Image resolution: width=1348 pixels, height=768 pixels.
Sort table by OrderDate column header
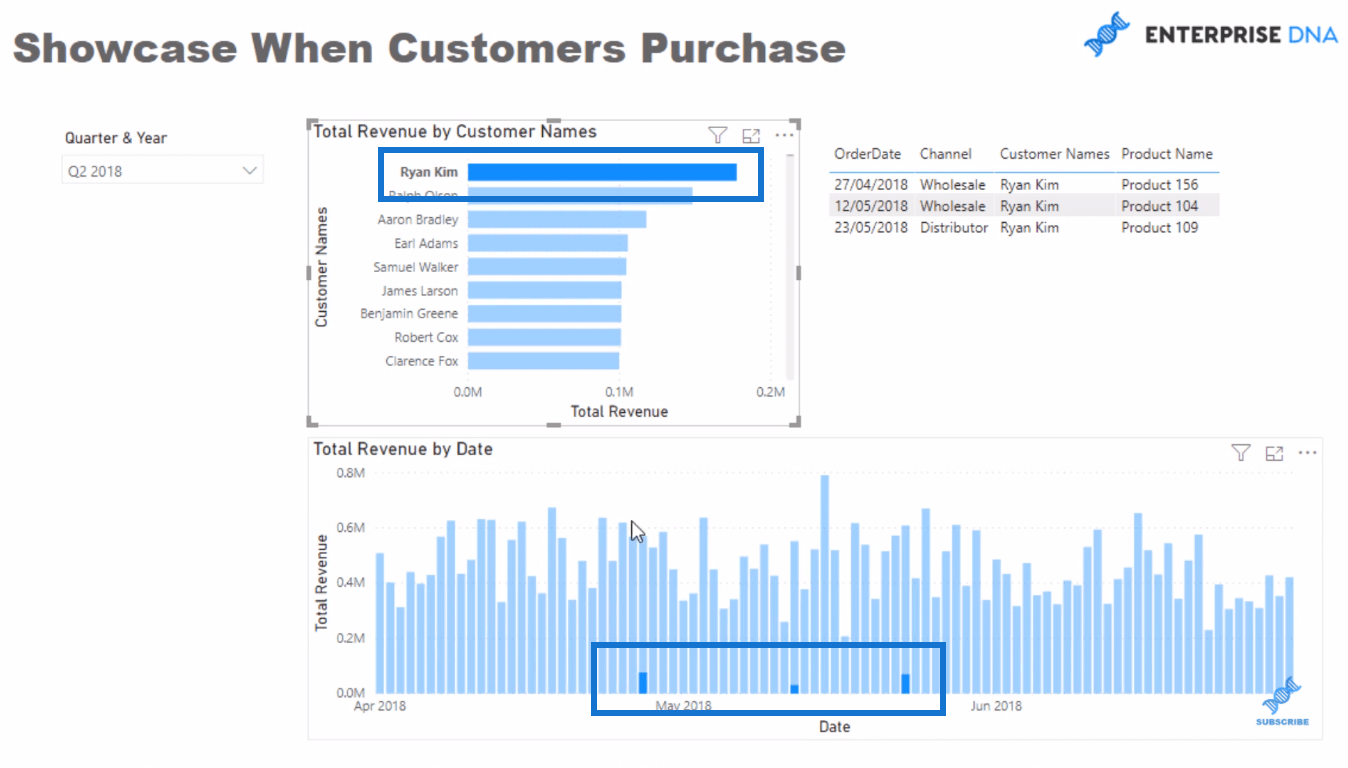[868, 154]
